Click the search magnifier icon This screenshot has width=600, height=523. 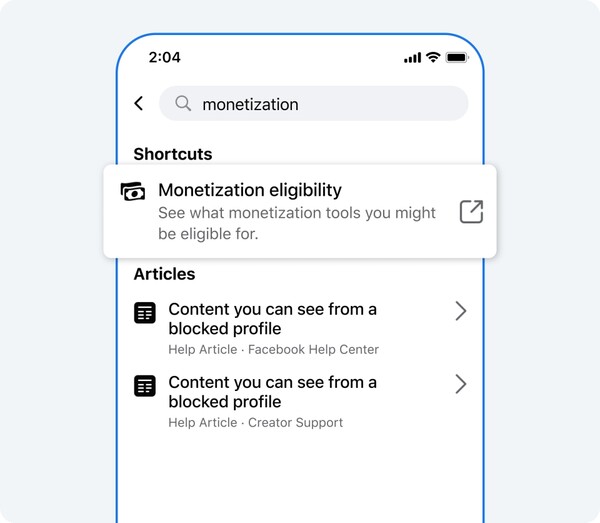(x=183, y=104)
